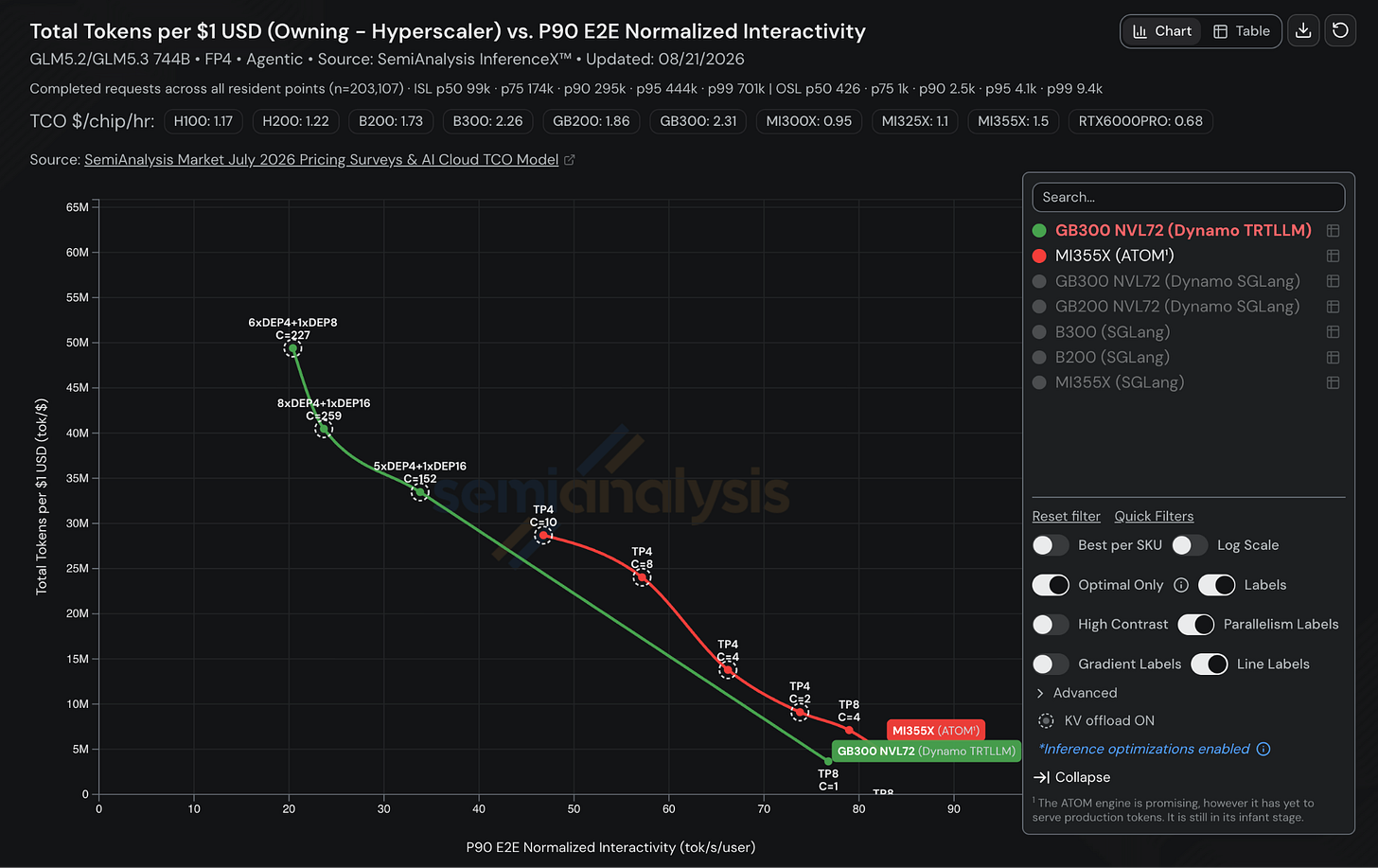Viewport: 1378px width, 868px height.
Task: Click Reset filter link
Action: tap(1067, 517)
